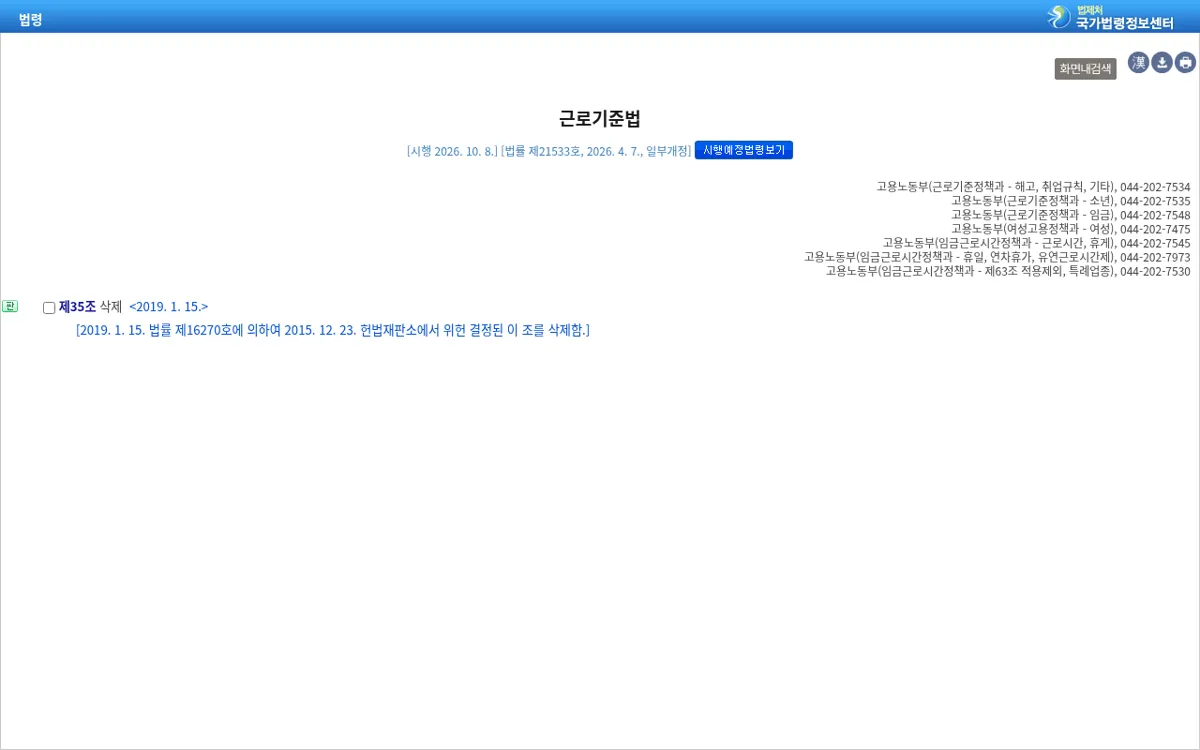Check the 제35조 checkbox
The width and height of the screenshot is (1200, 750).
pyautogui.click(x=49, y=308)
